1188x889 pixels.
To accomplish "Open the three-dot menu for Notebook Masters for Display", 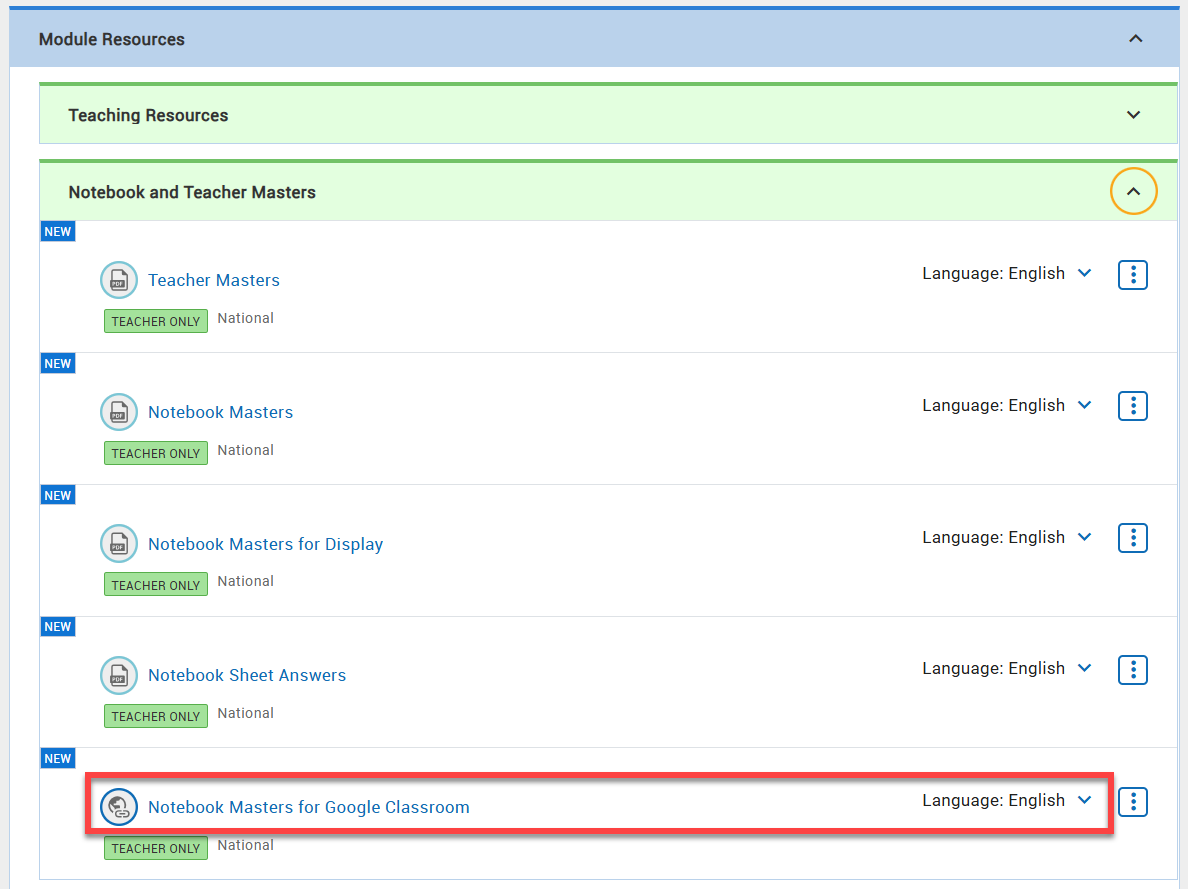I will point(1133,538).
